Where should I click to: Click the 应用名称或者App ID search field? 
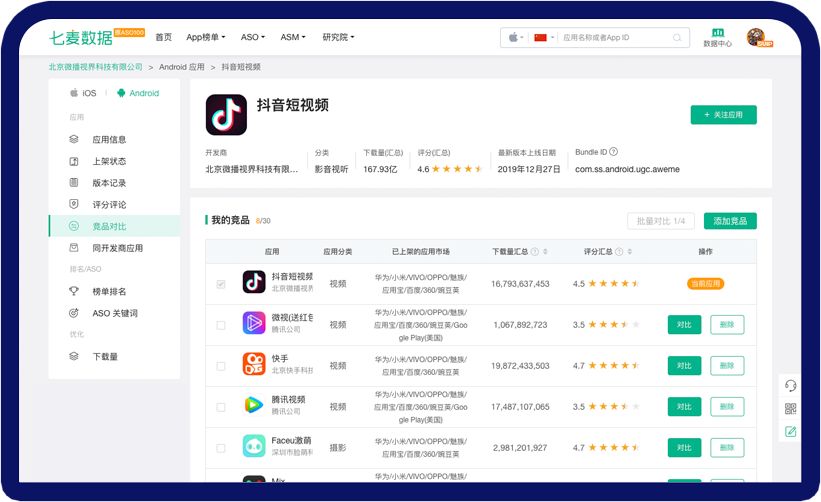coord(615,38)
